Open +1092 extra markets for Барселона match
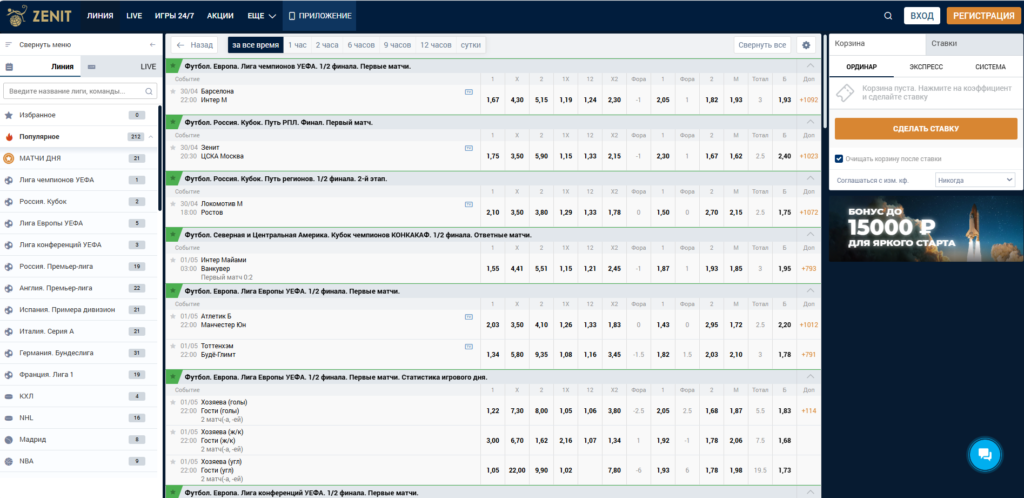 point(808,100)
